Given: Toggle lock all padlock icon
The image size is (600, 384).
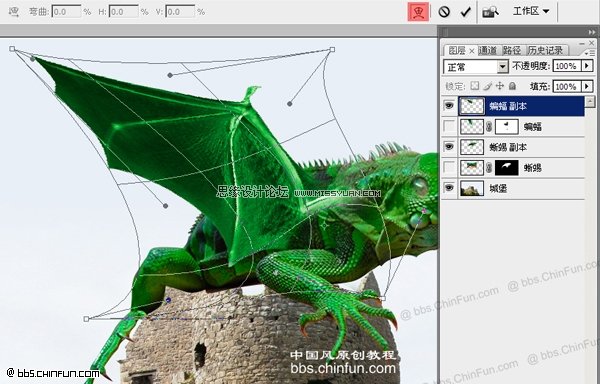Looking at the screenshot, I should click(x=512, y=86).
